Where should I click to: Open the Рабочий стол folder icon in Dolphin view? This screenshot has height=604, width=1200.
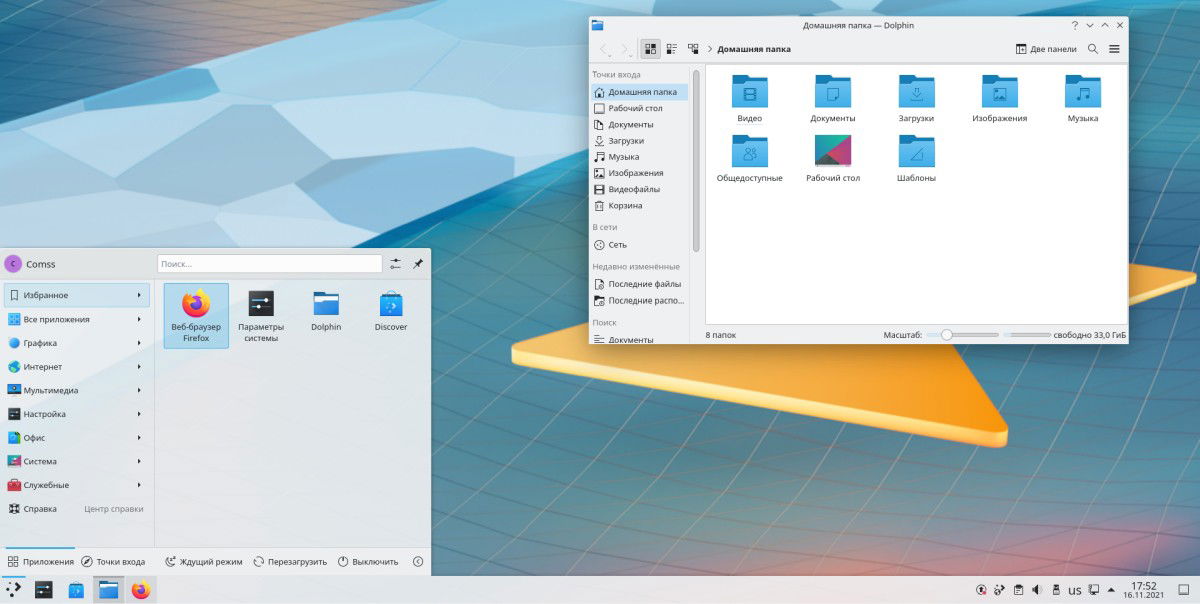(833, 158)
